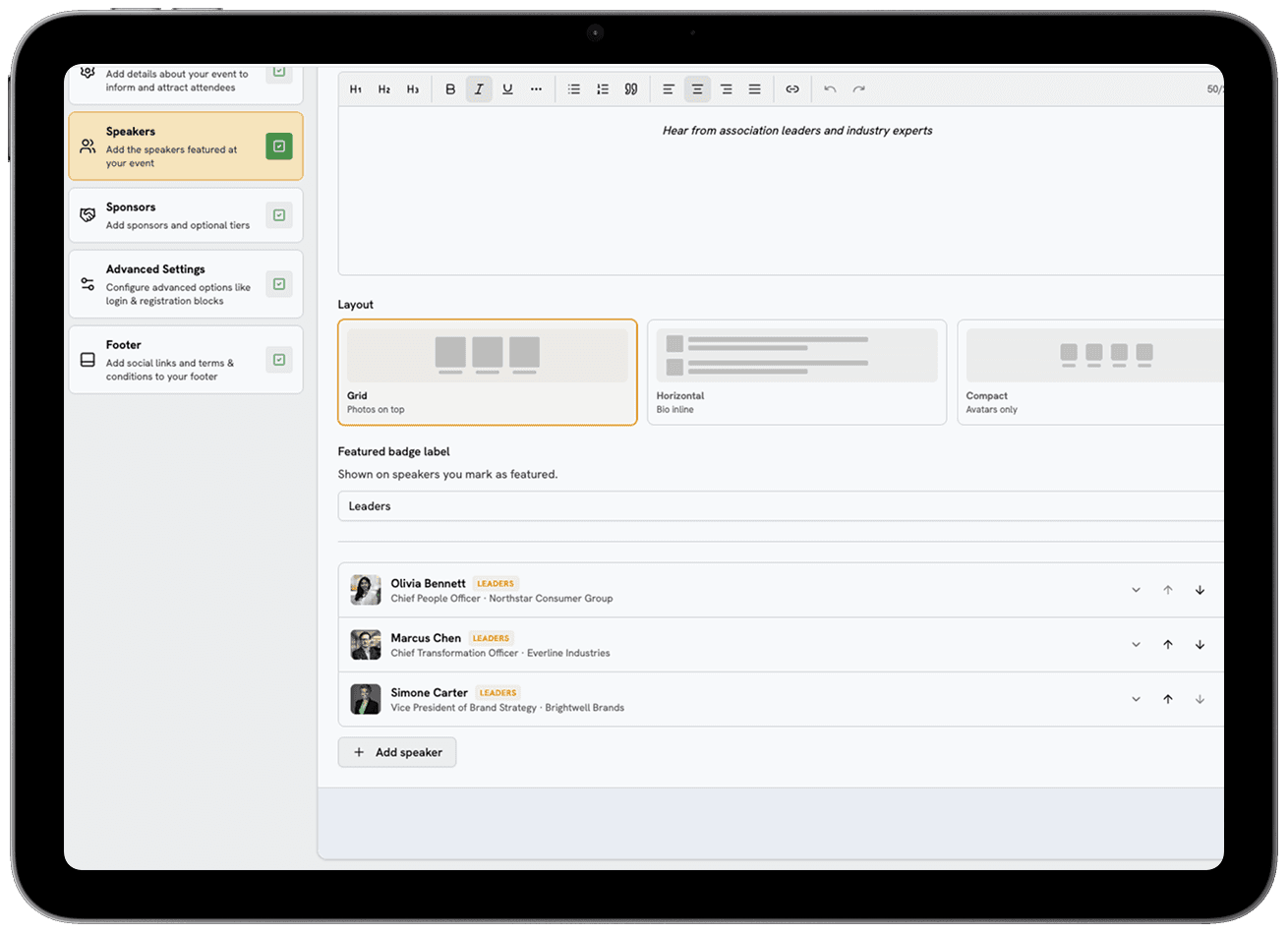Insert a bulleted list

pyautogui.click(x=574, y=89)
